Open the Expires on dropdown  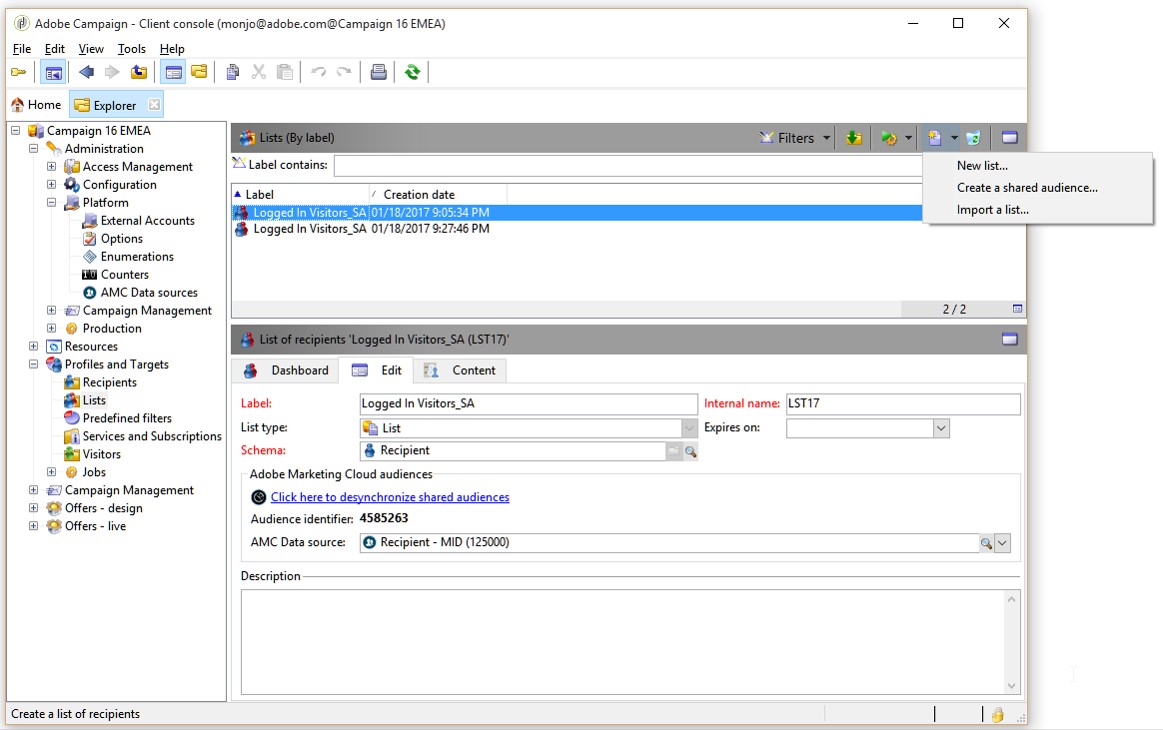click(941, 428)
